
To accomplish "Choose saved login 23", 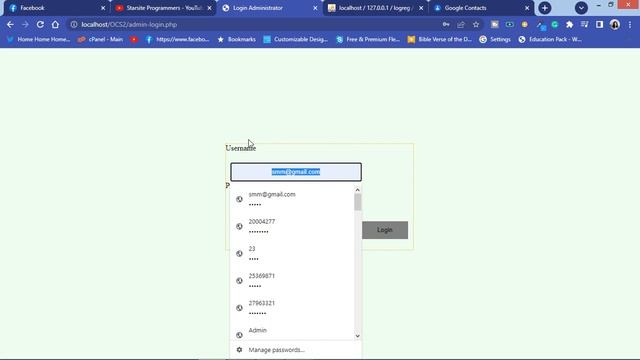I will (292, 253).
